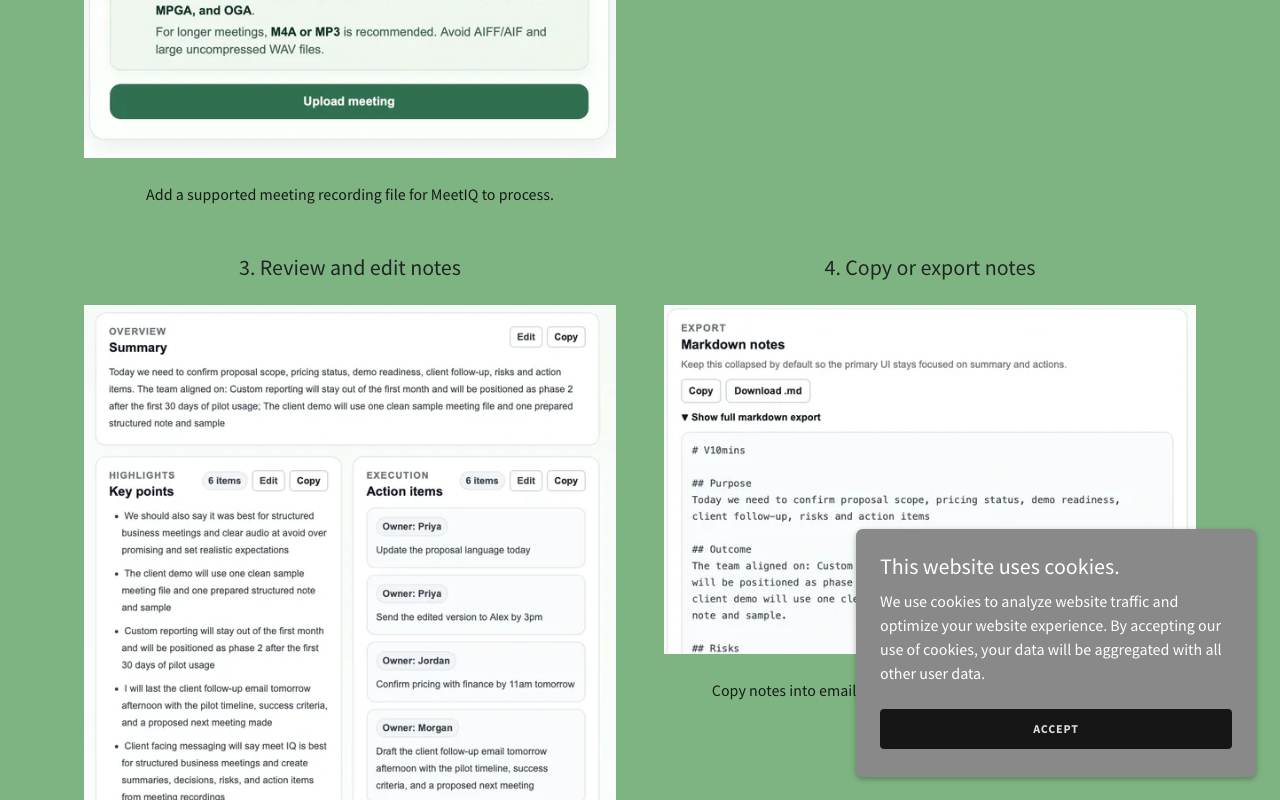The image size is (1280, 800).
Task: Click the '## Purpose' markdown heading
Action: 721,483
